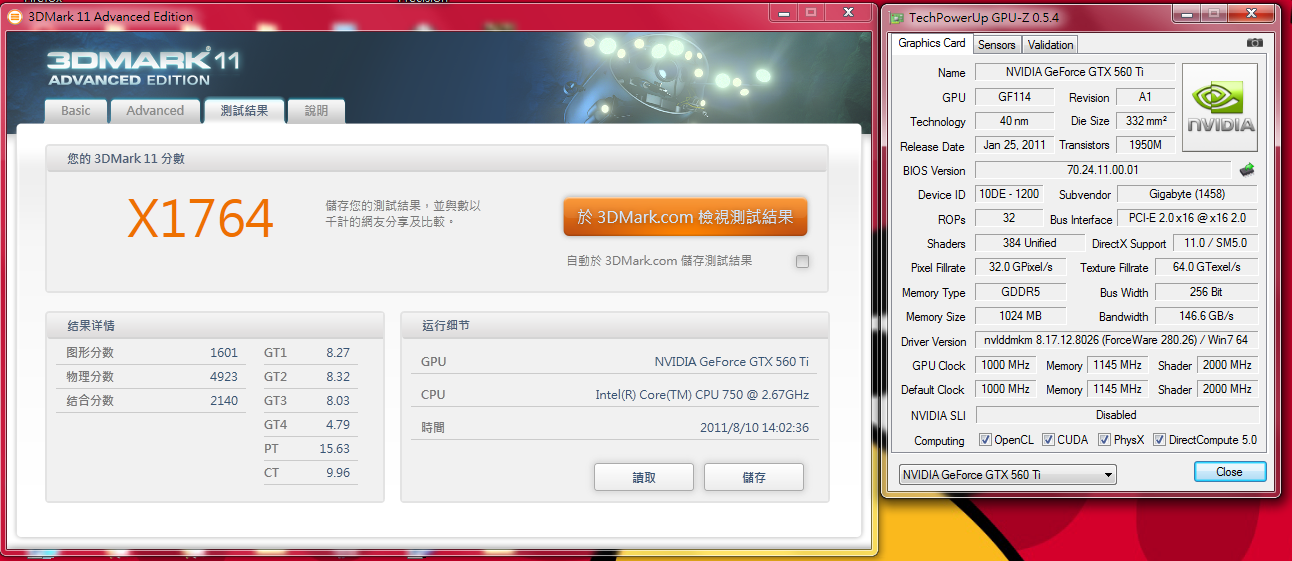Click the GT2 result 8.32
This screenshot has height=561, width=1292.
[x=338, y=377]
